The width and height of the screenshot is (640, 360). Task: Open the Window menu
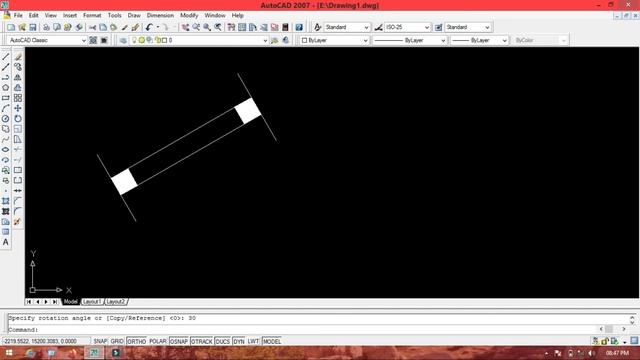215,15
